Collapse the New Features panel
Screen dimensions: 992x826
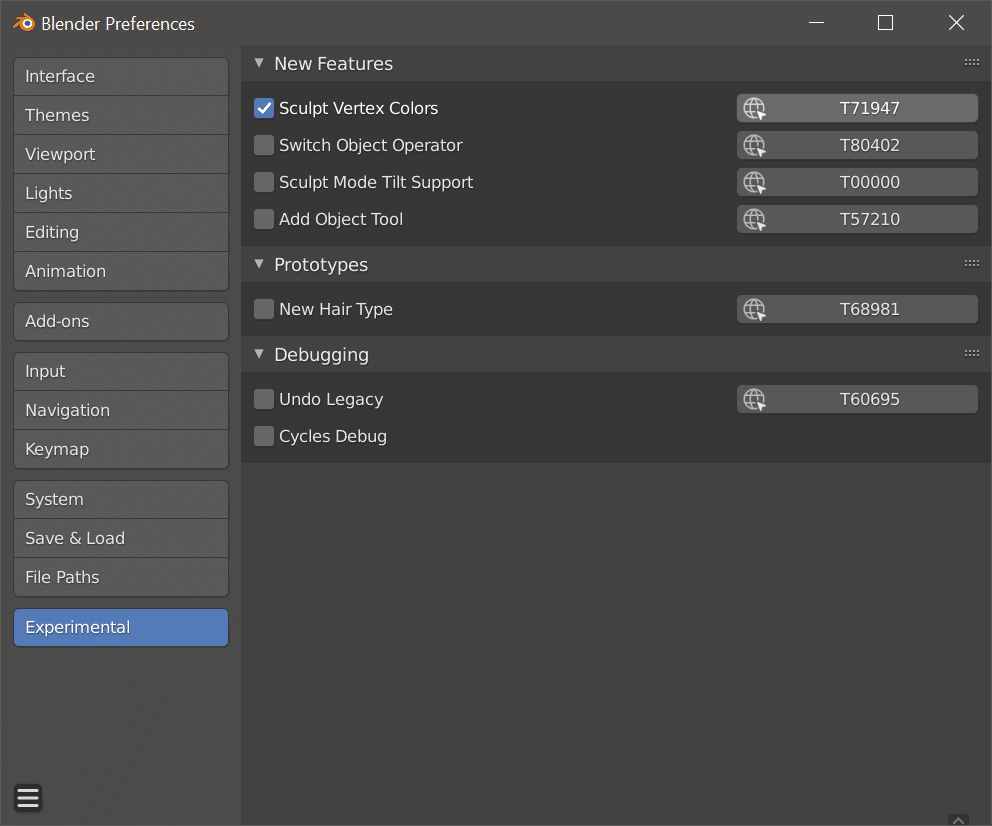point(259,63)
